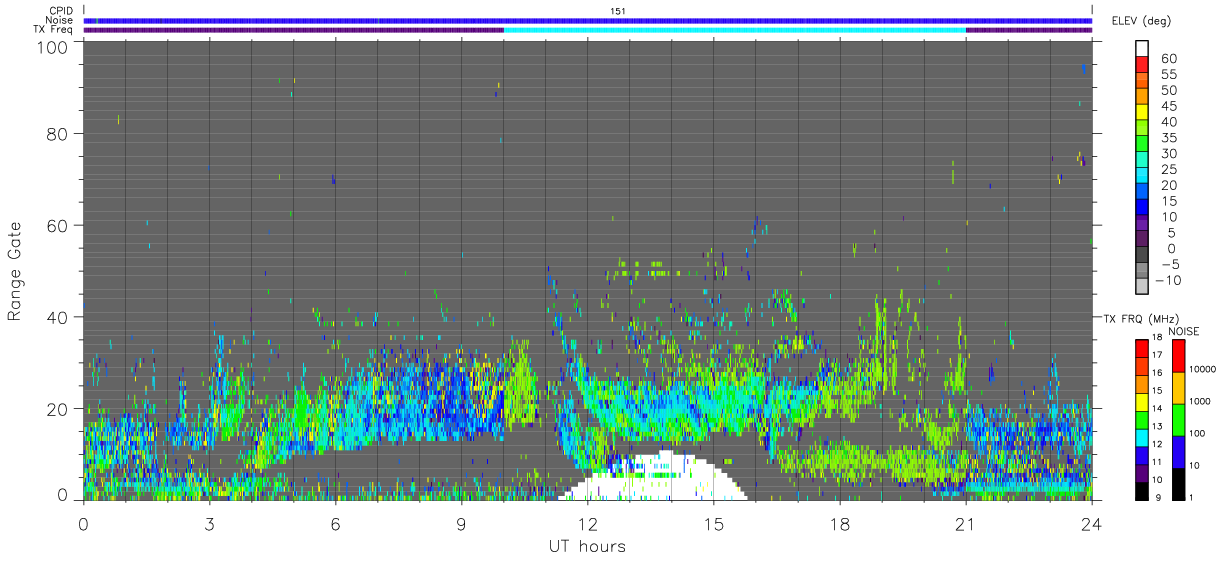Viewport: 1228px width, 567px height.
Task: Click the purple 10–11 MHz TX FRQ swatch
Action: (1142, 471)
